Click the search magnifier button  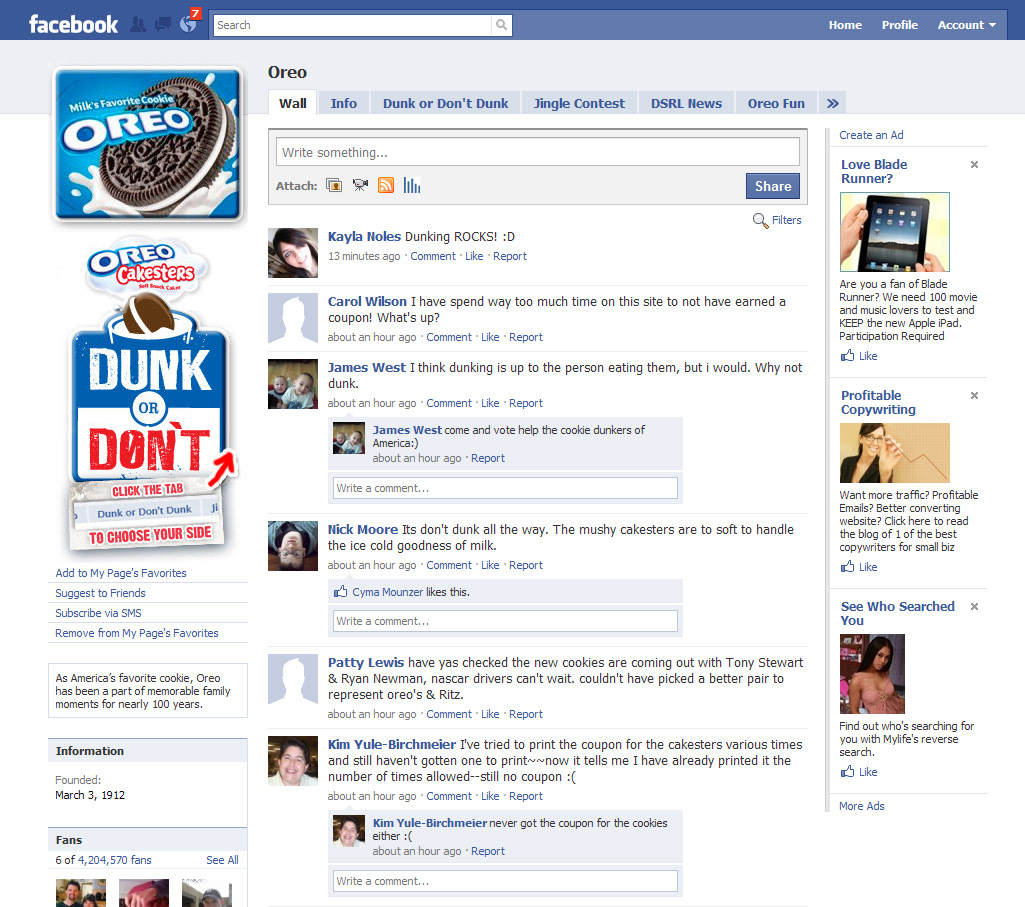(x=501, y=25)
